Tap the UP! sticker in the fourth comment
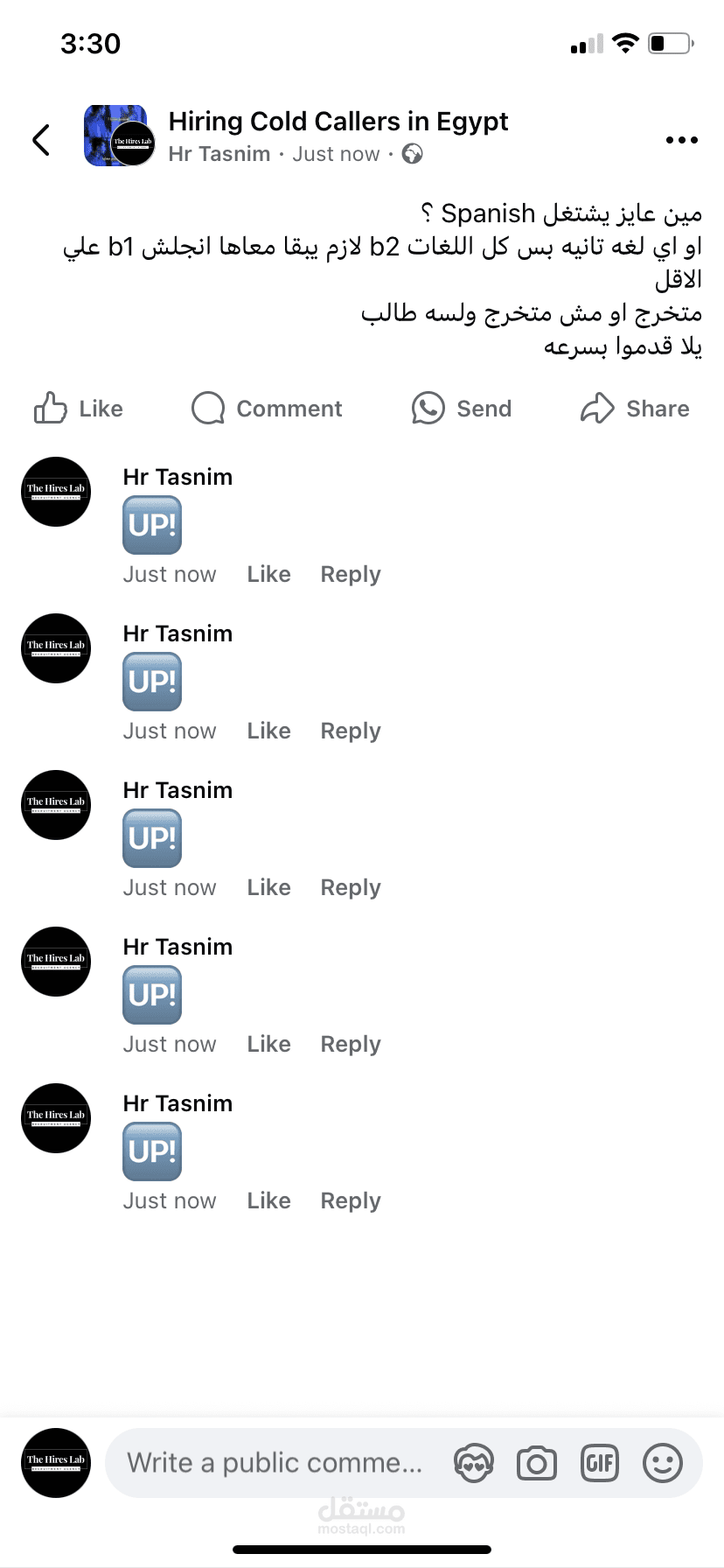 pyautogui.click(x=152, y=995)
